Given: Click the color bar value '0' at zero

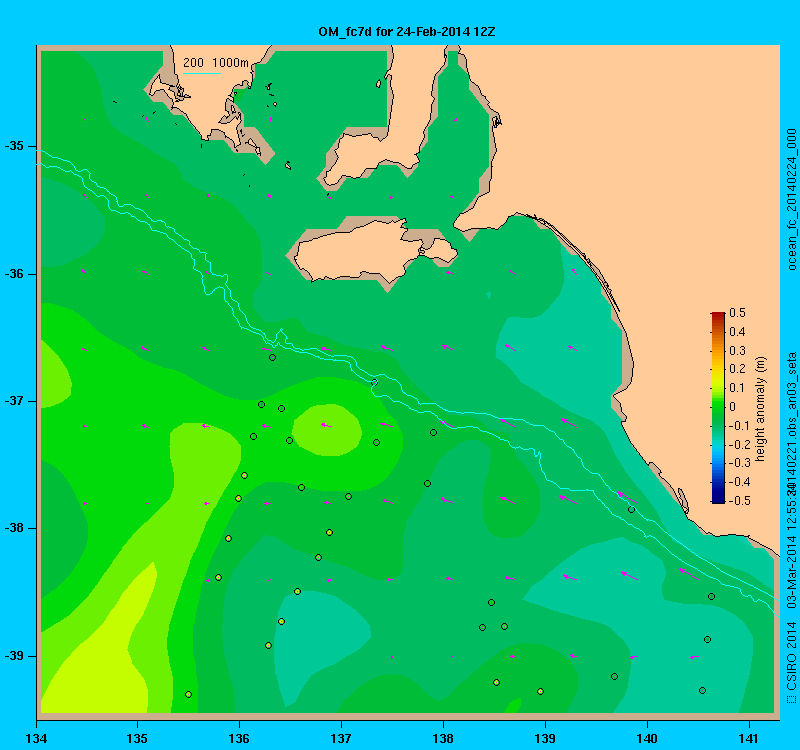Looking at the screenshot, I should click(733, 407).
